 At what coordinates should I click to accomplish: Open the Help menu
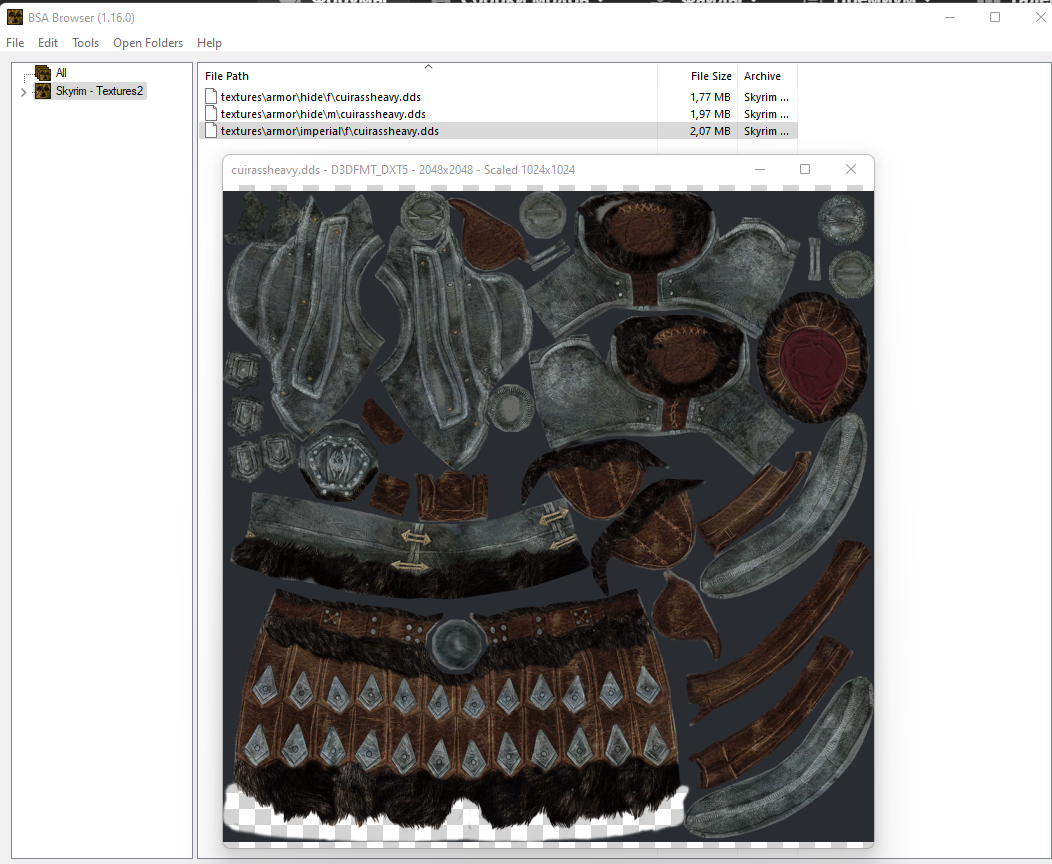click(x=209, y=43)
